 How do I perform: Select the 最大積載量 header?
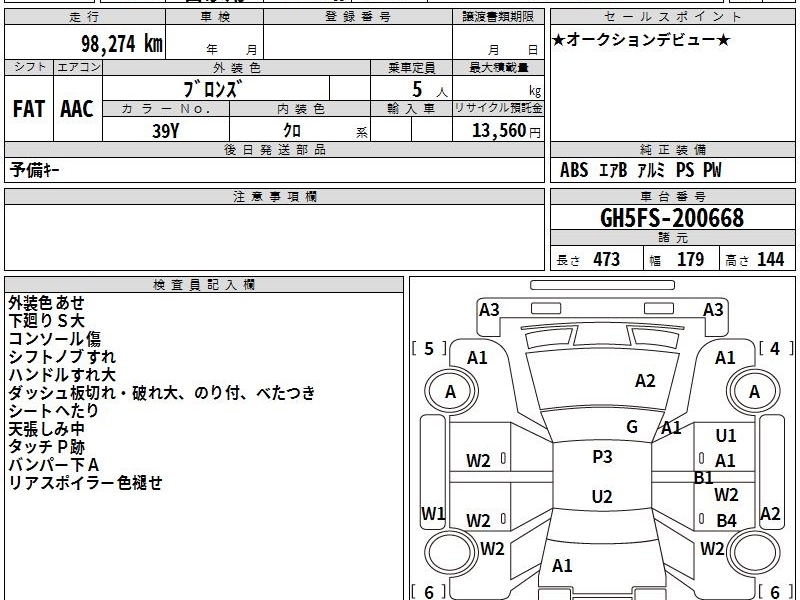click(x=498, y=67)
